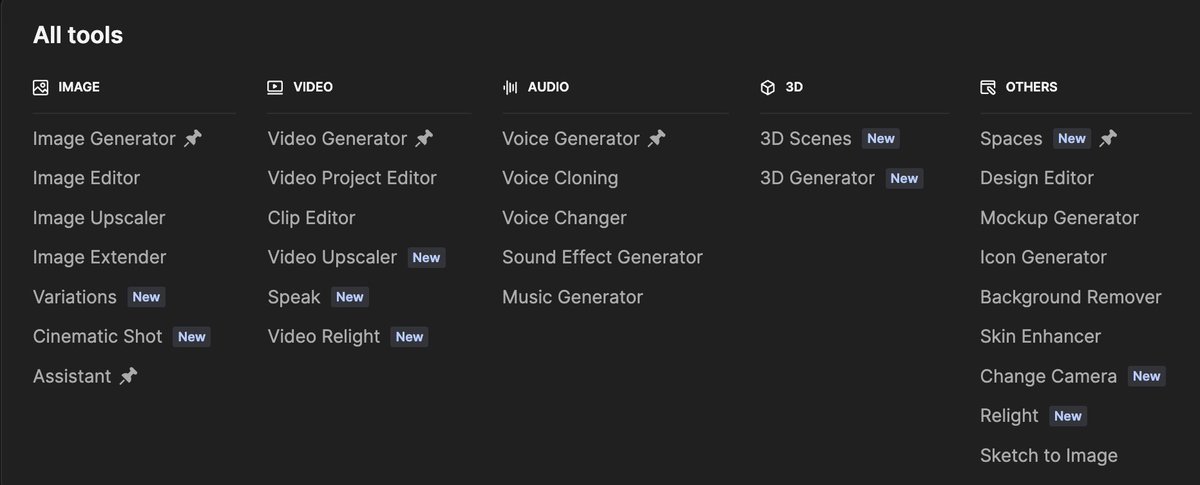Click the 3D category heading
The width and height of the screenshot is (1200, 485).
coord(794,87)
